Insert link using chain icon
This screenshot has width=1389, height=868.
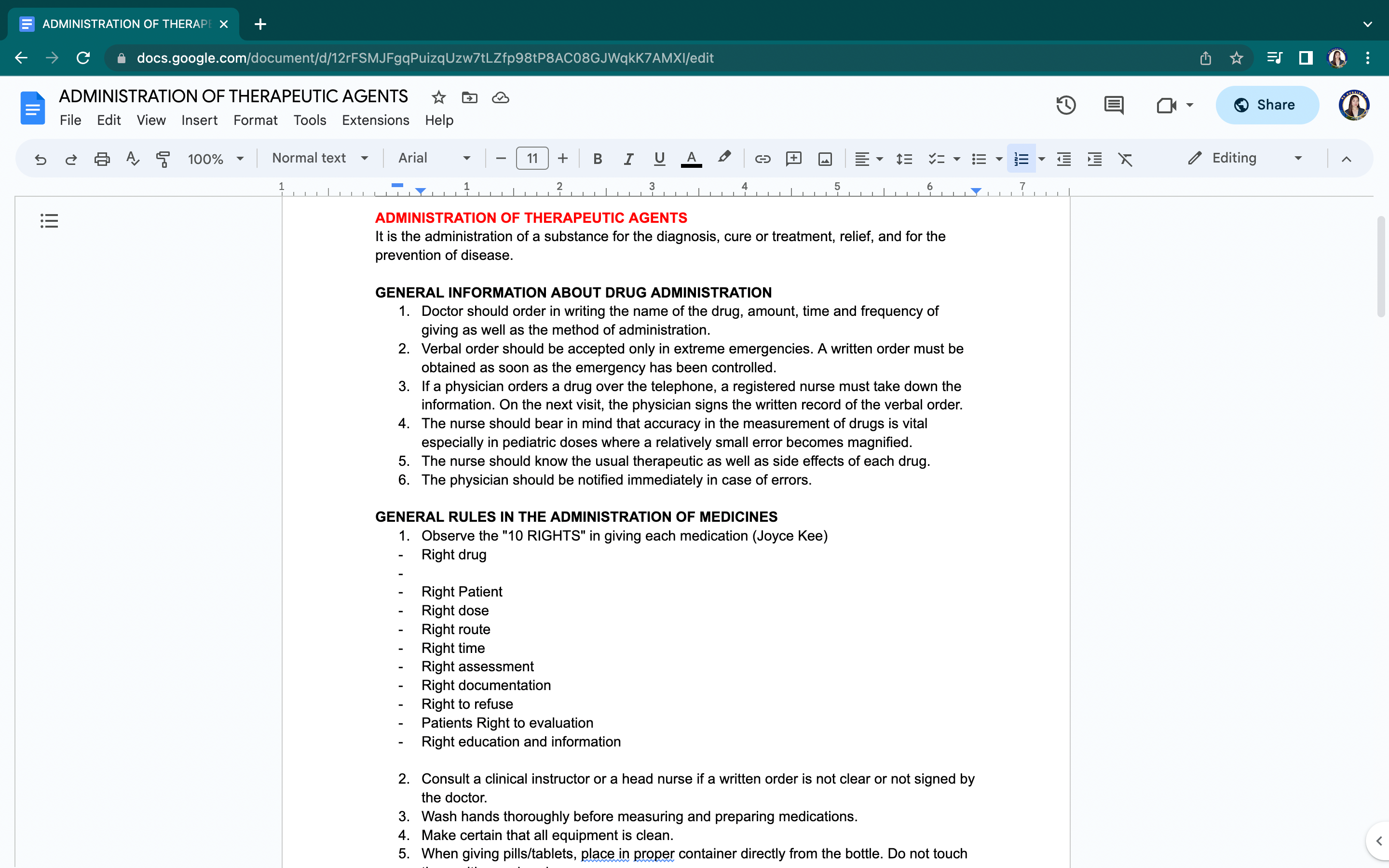pos(762,159)
